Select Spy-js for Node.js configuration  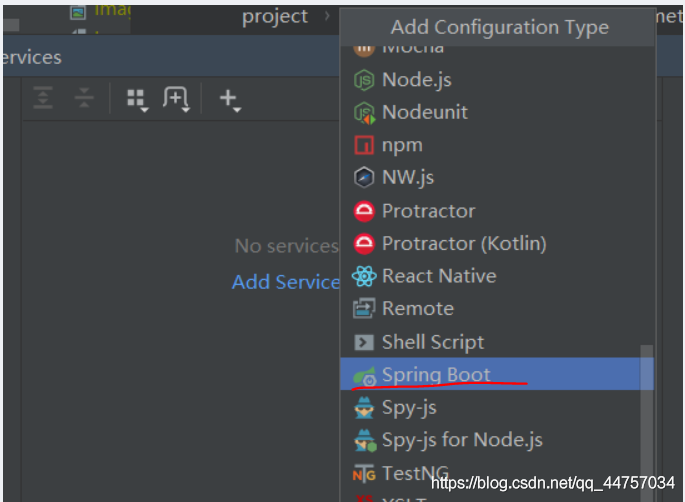tap(497, 440)
